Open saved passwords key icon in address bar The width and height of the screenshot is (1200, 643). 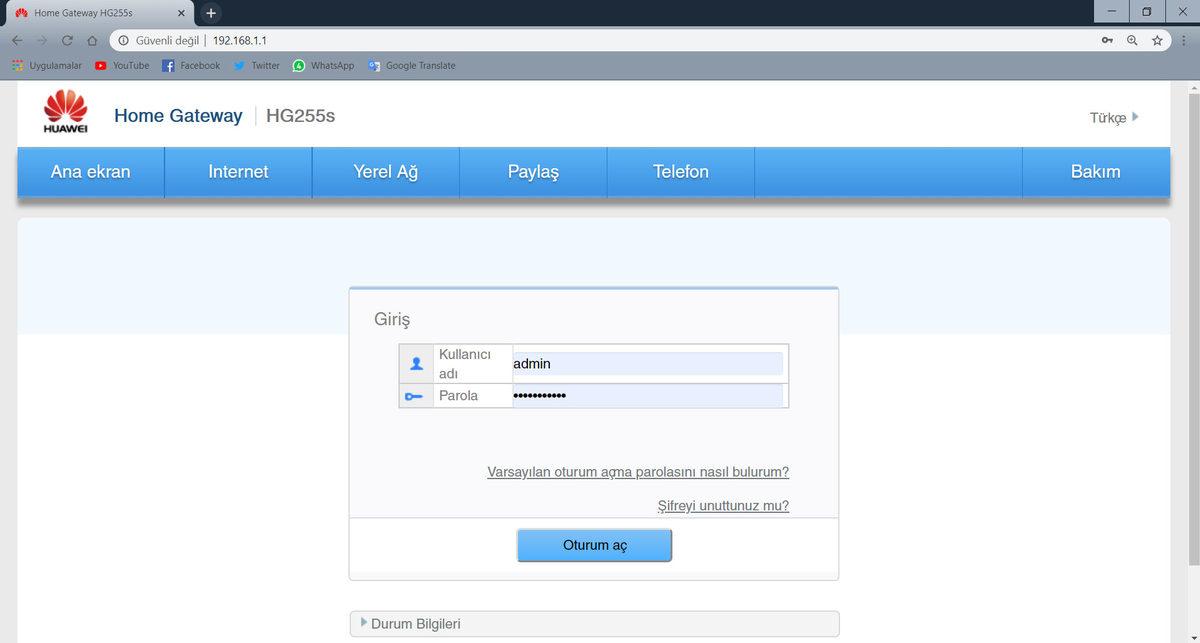[x=1107, y=41]
